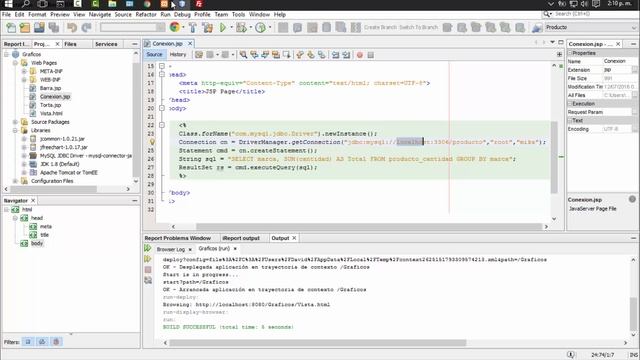Click the Undo toolbar icon
Image resolution: width=640 pixels, height=360 pixels.
pos(72,27)
